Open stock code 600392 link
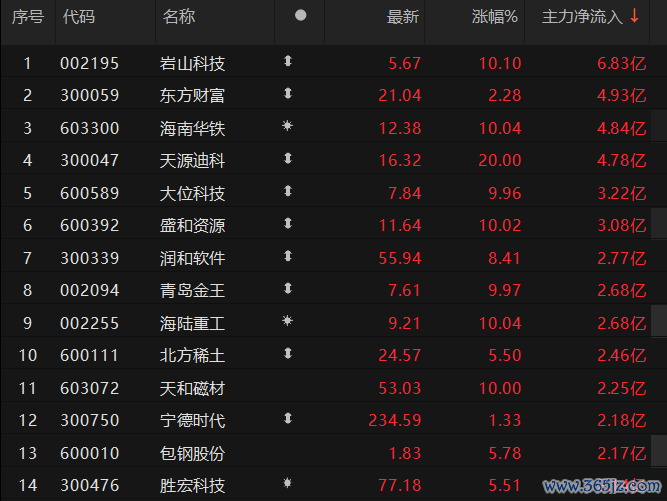The height and width of the screenshot is (501, 667). point(89,225)
